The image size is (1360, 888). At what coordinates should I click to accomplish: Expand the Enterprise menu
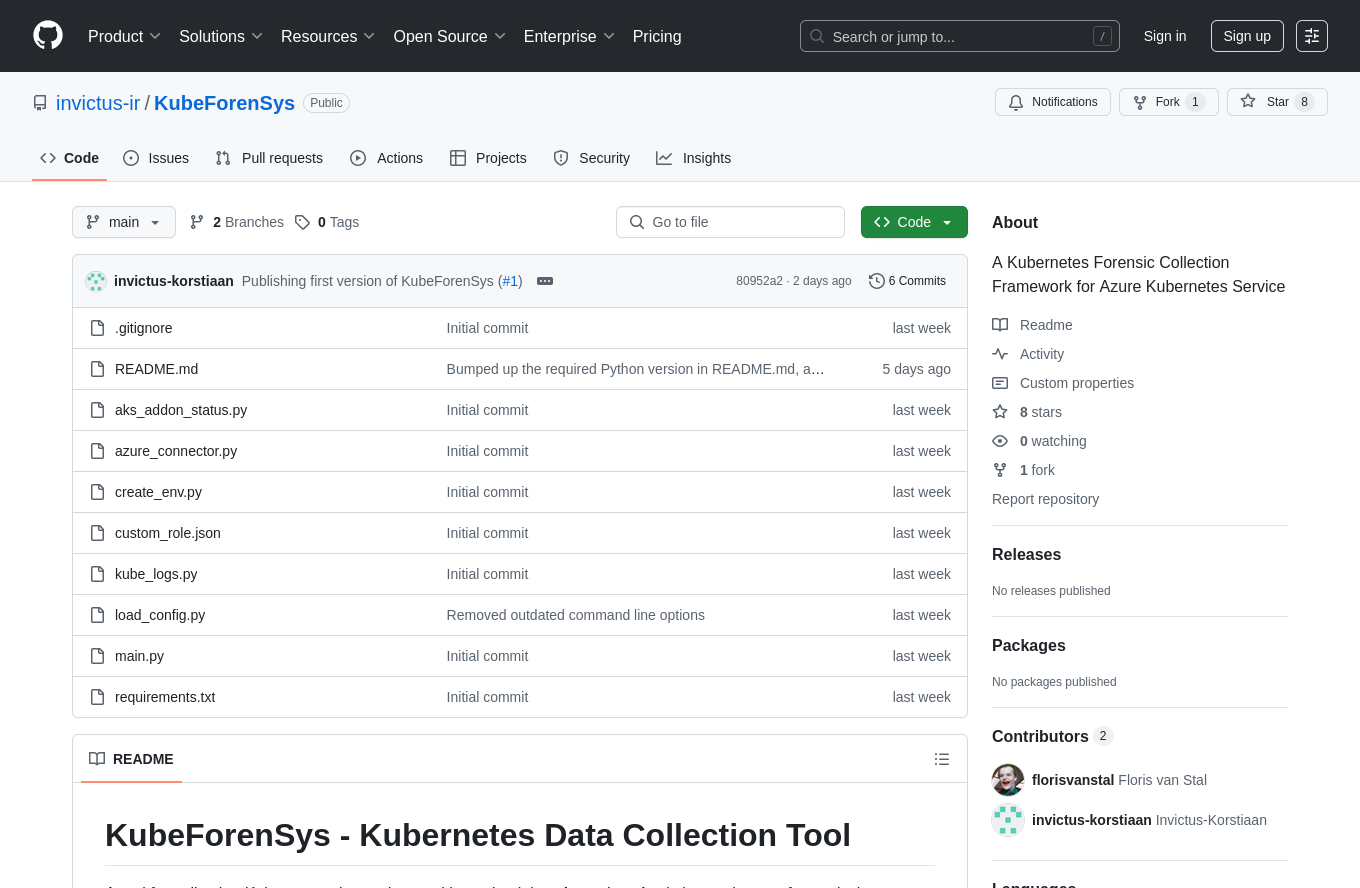tap(570, 36)
